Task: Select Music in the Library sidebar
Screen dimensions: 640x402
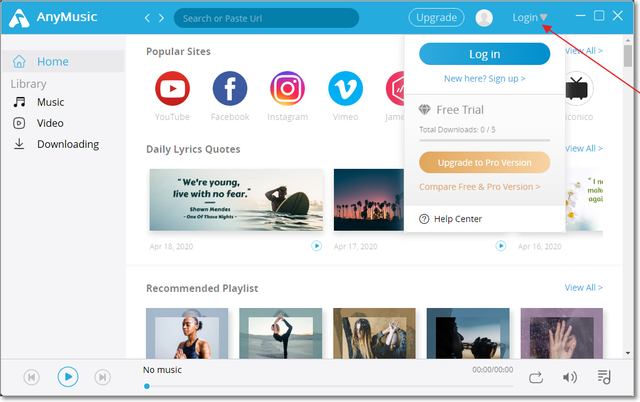Action: (x=50, y=102)
